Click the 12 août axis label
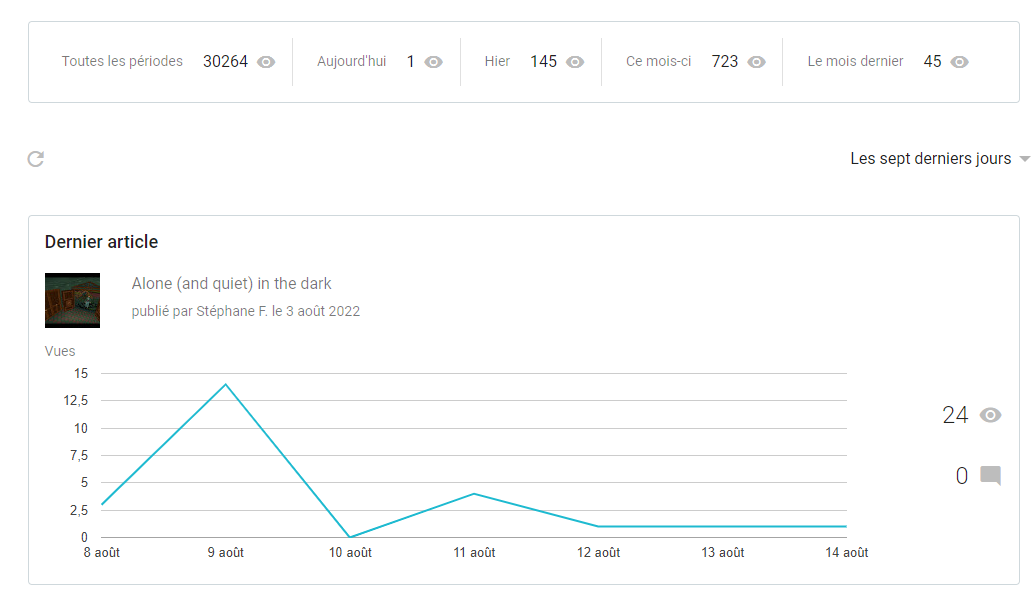This screenshot has width=1035, height=594. tap(598, 553)
